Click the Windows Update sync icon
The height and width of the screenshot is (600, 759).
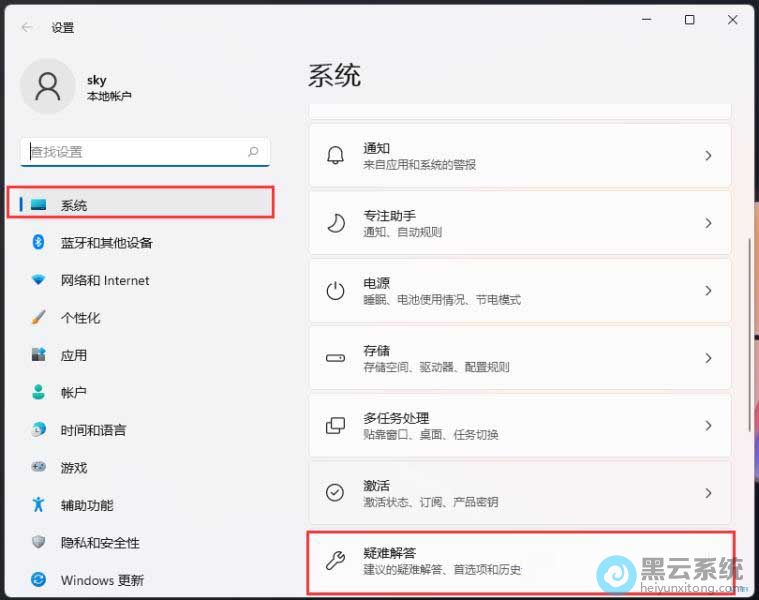click(39, 580)
